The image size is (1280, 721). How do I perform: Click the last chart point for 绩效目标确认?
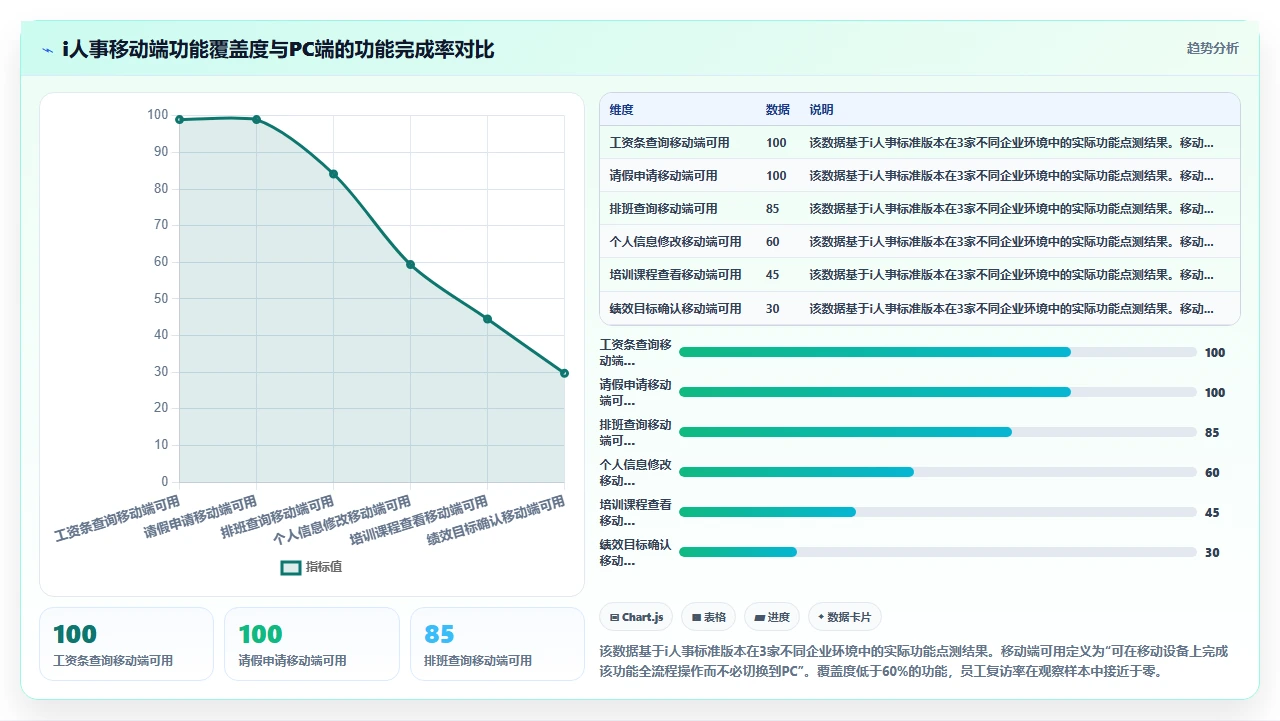point(565,373)
